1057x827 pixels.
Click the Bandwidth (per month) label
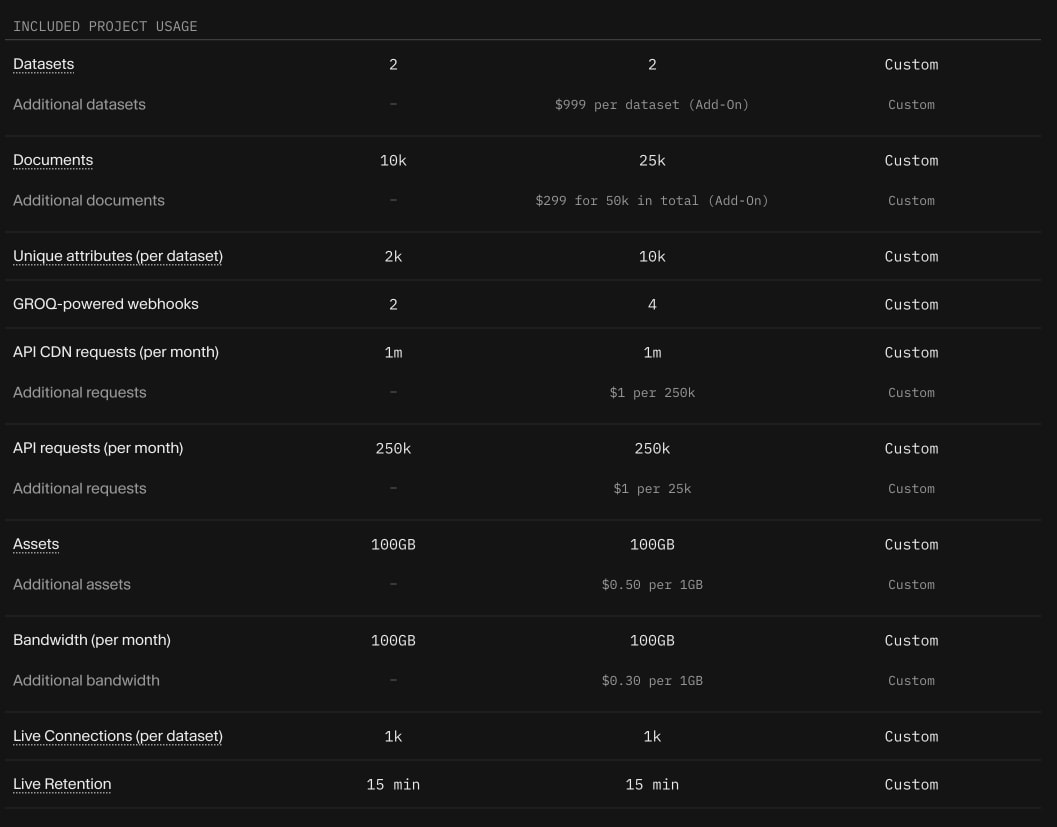[92, 640]
